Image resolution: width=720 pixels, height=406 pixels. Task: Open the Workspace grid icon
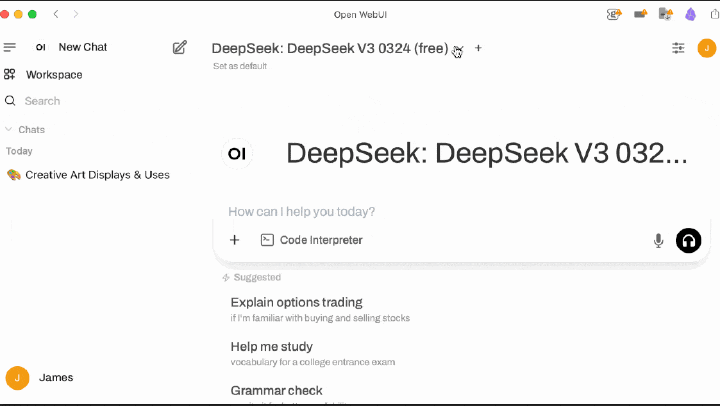10,75
